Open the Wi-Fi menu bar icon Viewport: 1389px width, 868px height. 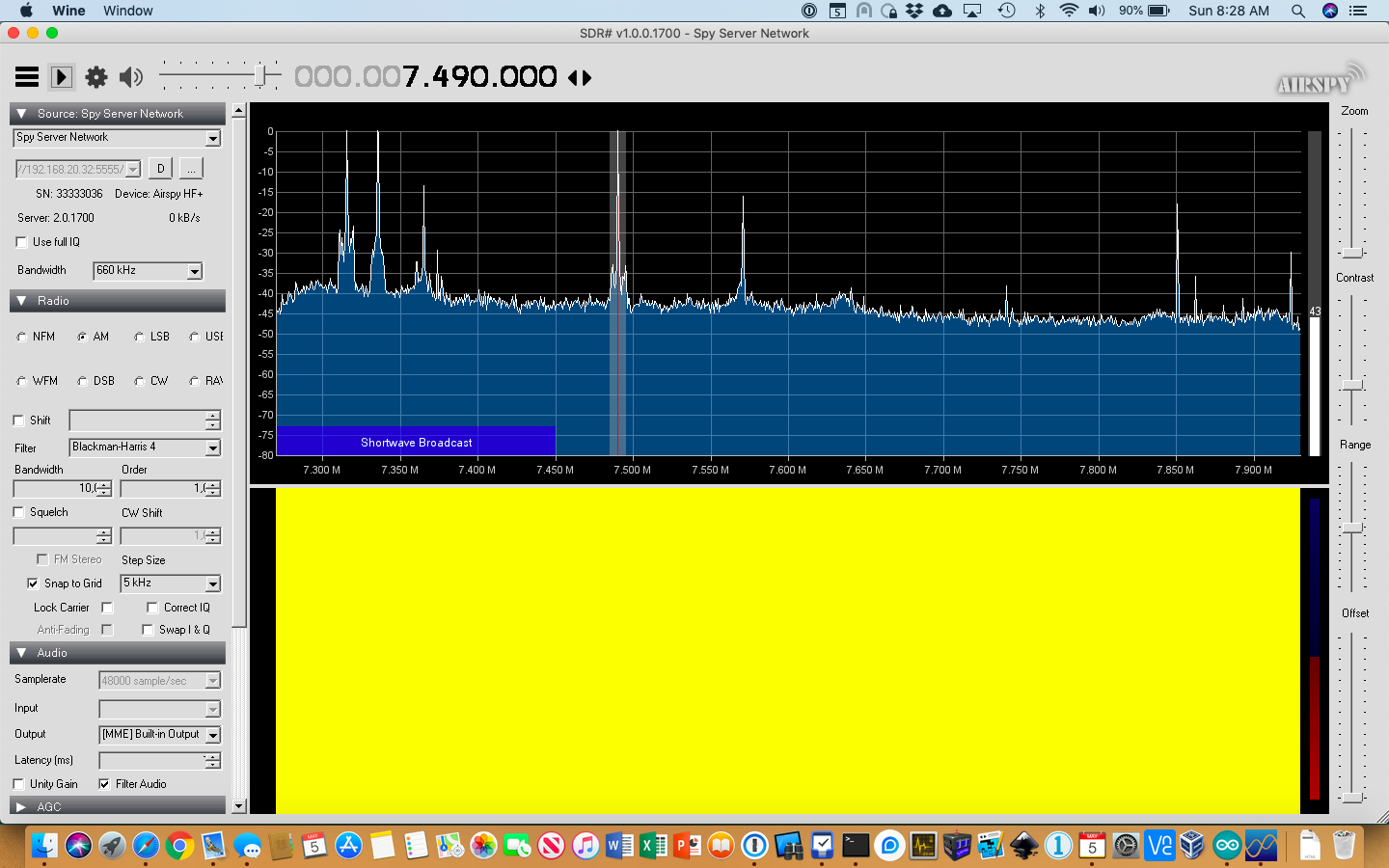(1069, 11)
